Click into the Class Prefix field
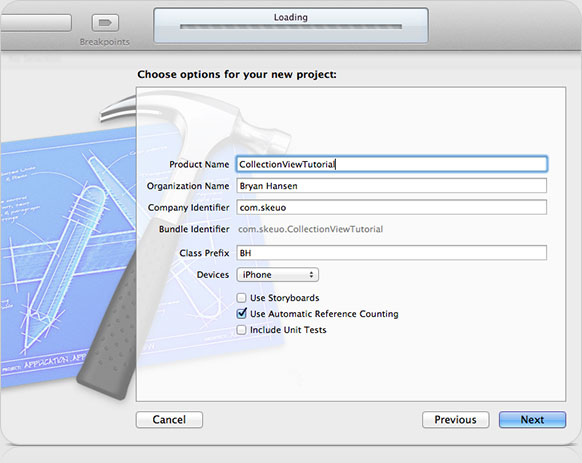582x463 pixels. pos(392,253)
